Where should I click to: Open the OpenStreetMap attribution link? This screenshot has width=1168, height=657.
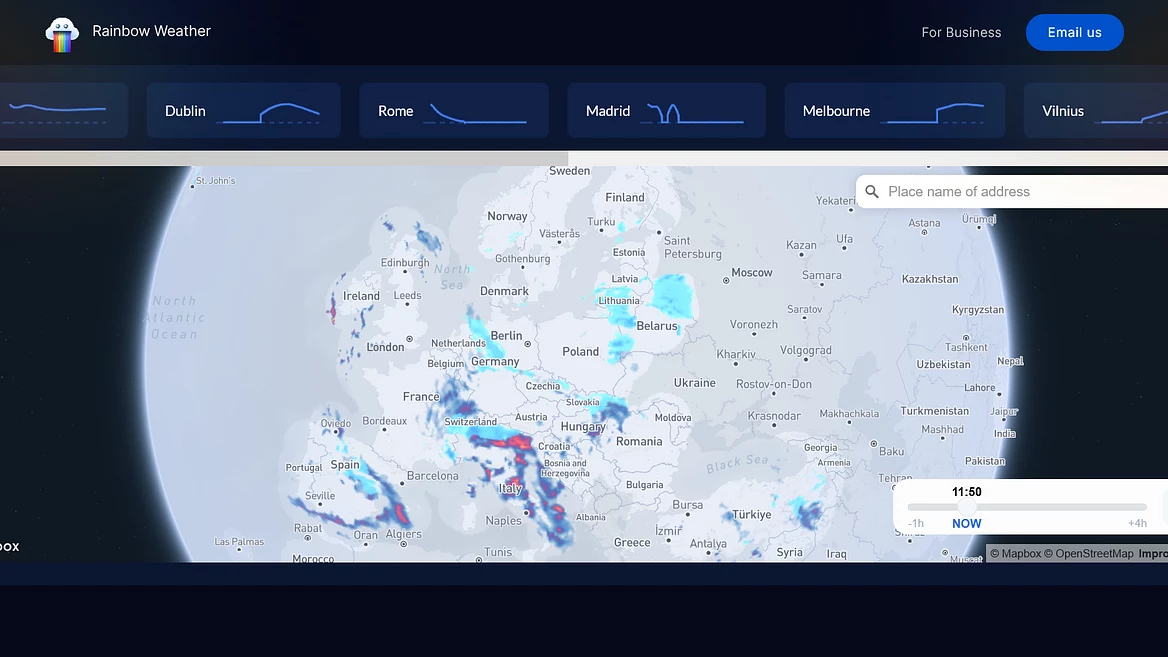click(x=1094, y=553)
